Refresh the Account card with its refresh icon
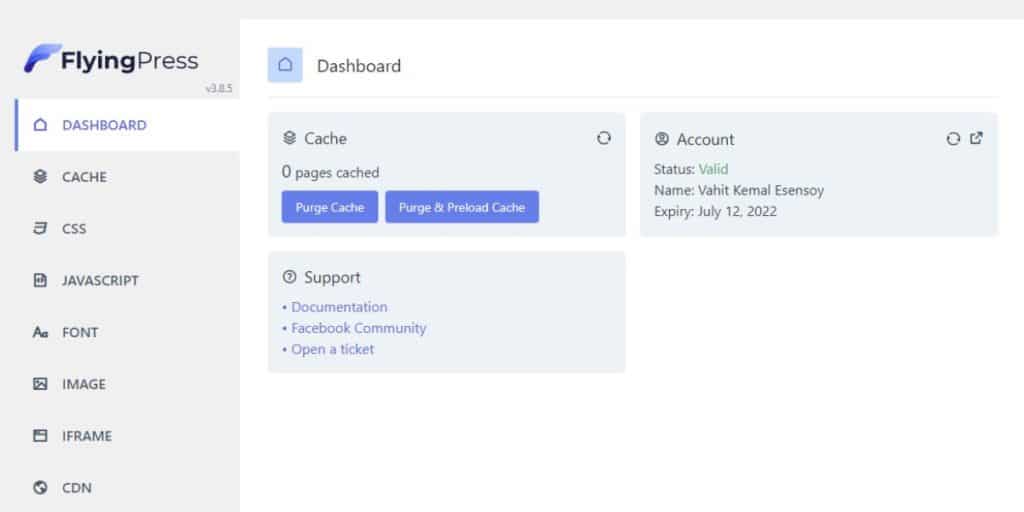Image resolution: width=1024 pixels, height=512 pixels. pyautogui.click(x=953, y=138)
